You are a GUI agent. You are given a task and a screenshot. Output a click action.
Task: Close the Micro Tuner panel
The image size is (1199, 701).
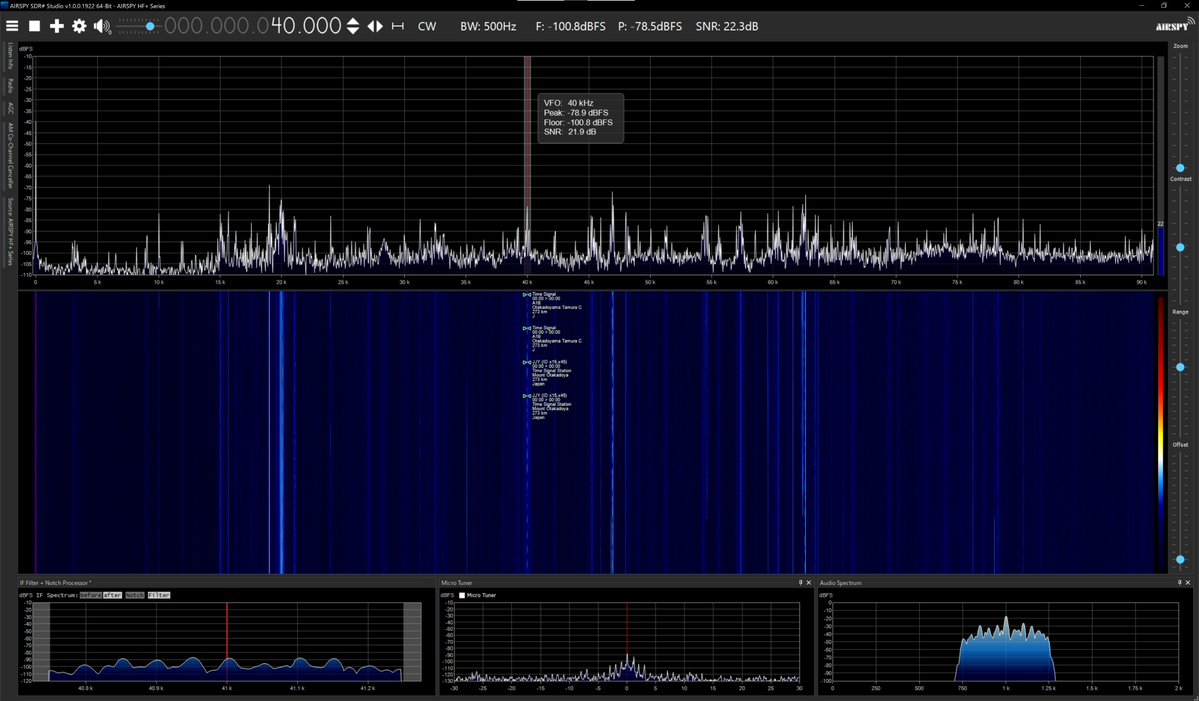coord(809,583)
